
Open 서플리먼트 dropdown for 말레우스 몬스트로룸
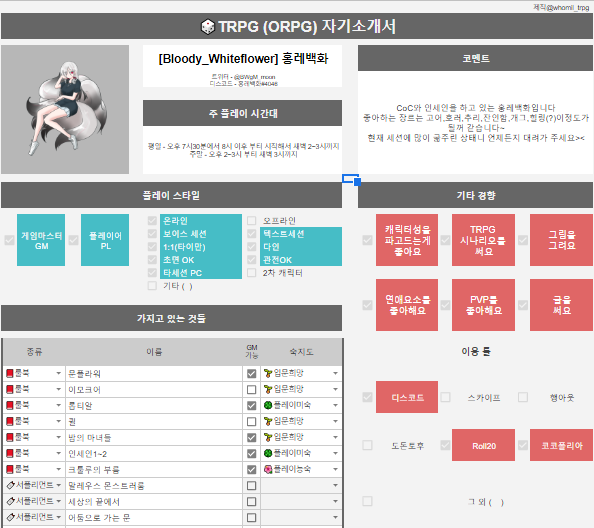pos(58,486)
